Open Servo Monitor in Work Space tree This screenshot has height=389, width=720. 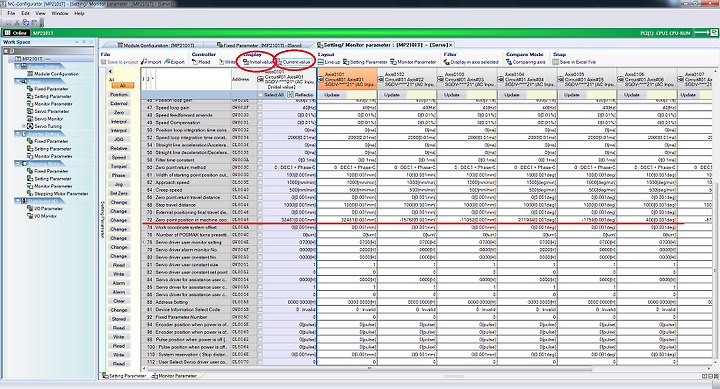(x=49, y=118)
